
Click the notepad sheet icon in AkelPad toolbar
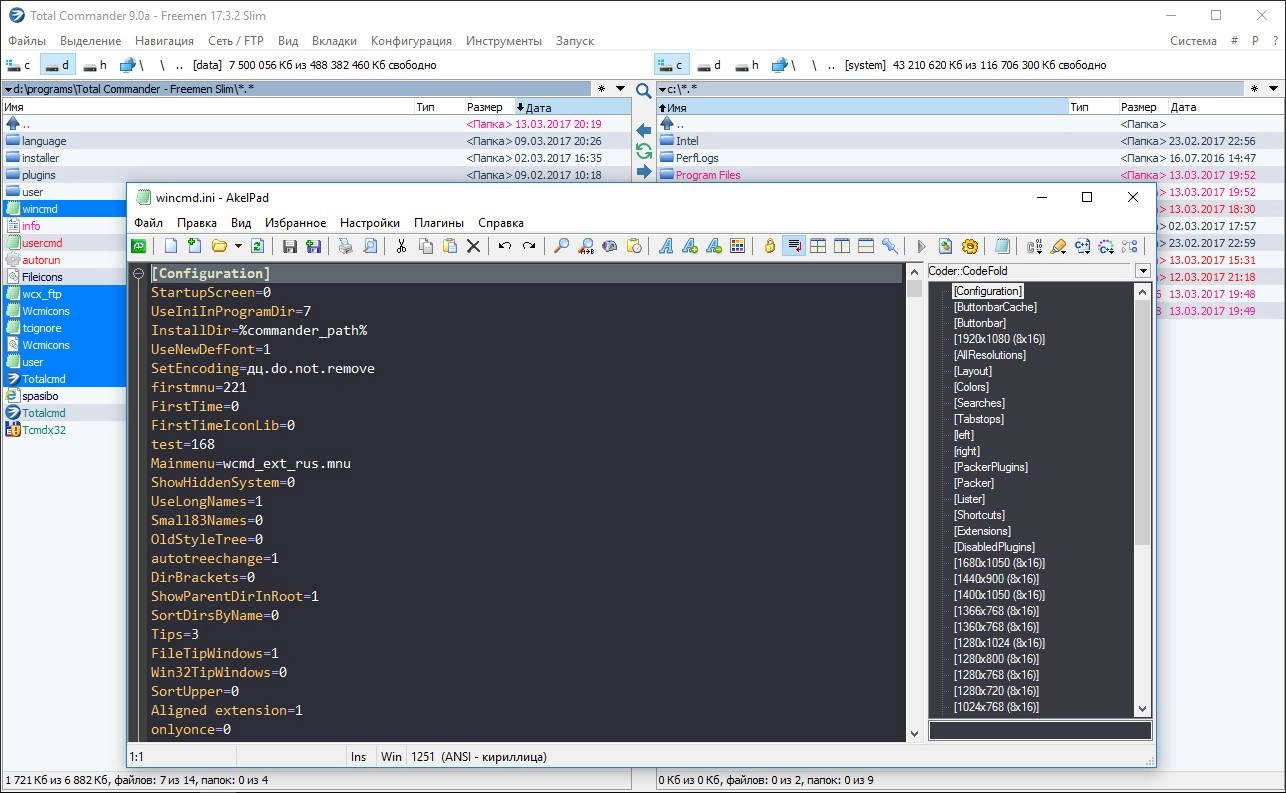[1002, 246]
